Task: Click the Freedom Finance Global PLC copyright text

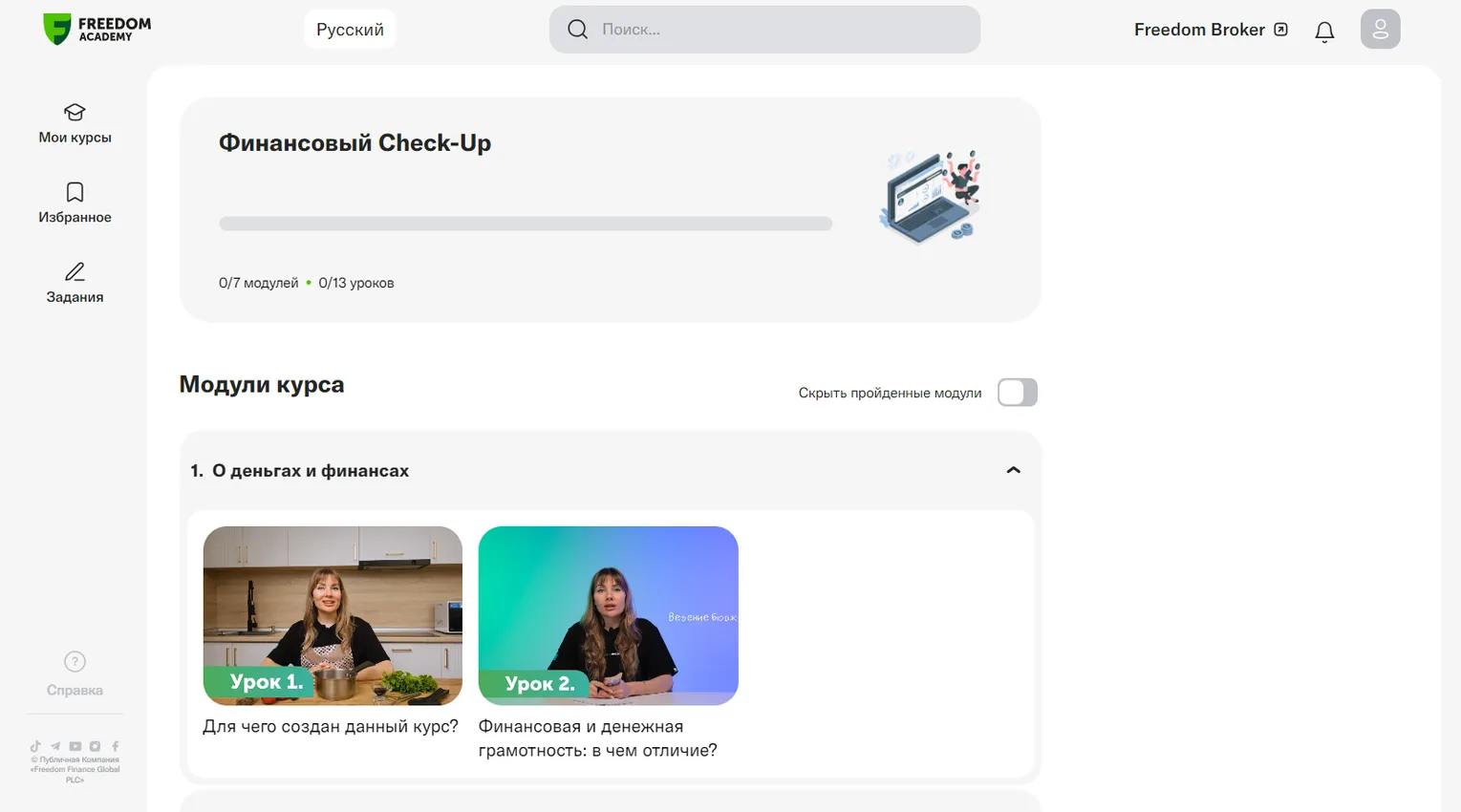Action: (75, 770)
